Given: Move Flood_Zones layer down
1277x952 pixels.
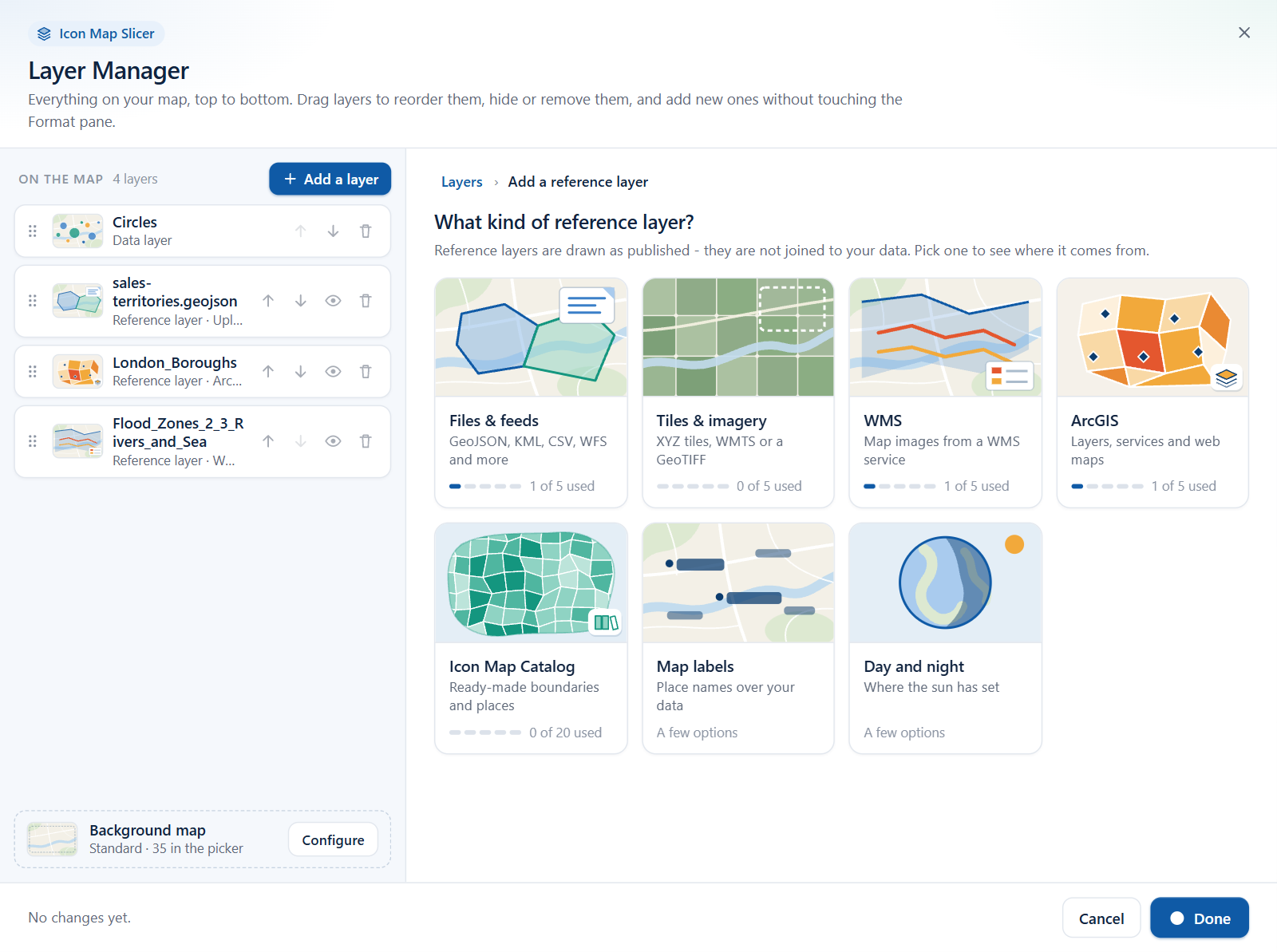Looking at the screenshot, I should tap(301, 441).
